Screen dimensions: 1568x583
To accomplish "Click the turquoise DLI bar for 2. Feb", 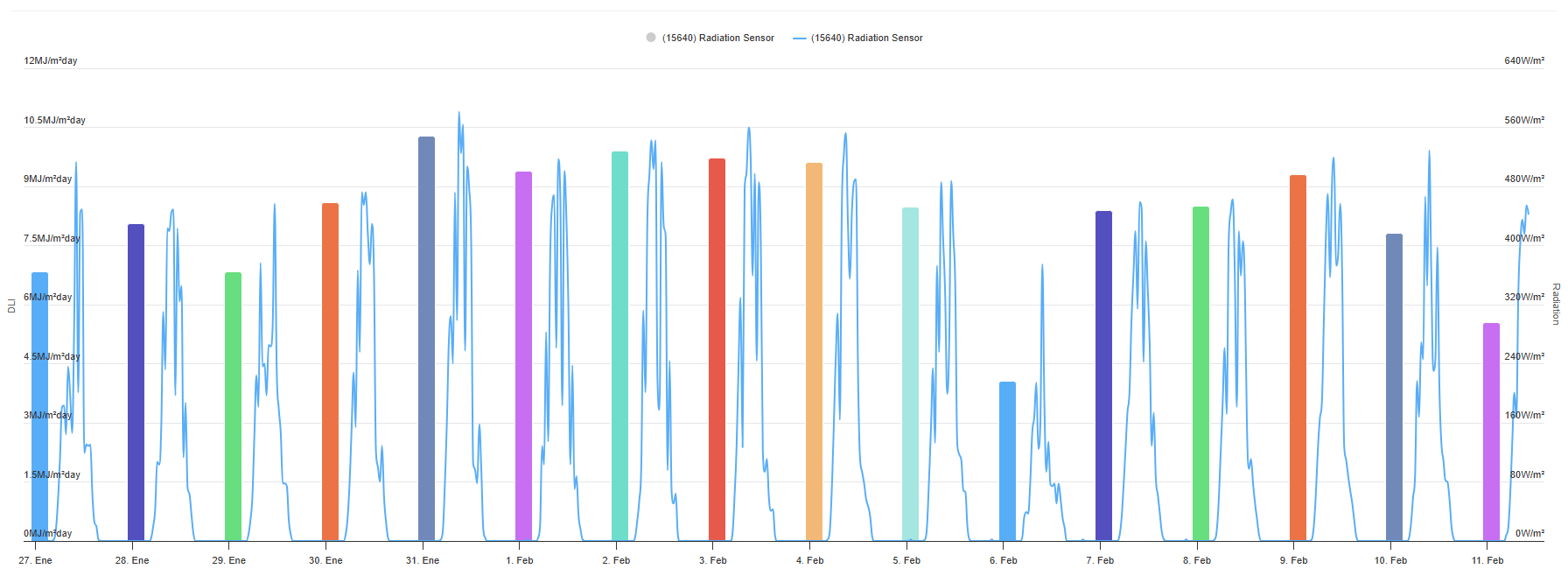I will [619, 346].
